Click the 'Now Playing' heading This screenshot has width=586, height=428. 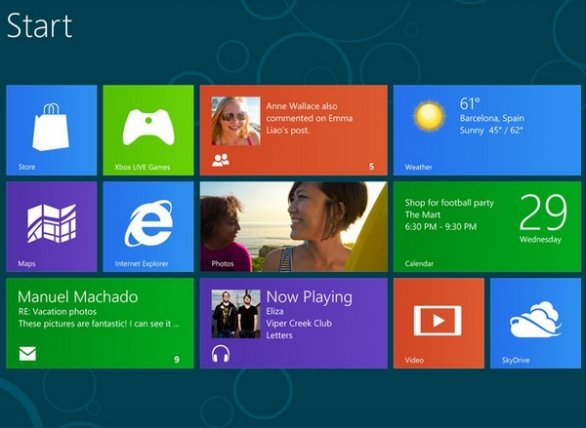click(309, 298)
